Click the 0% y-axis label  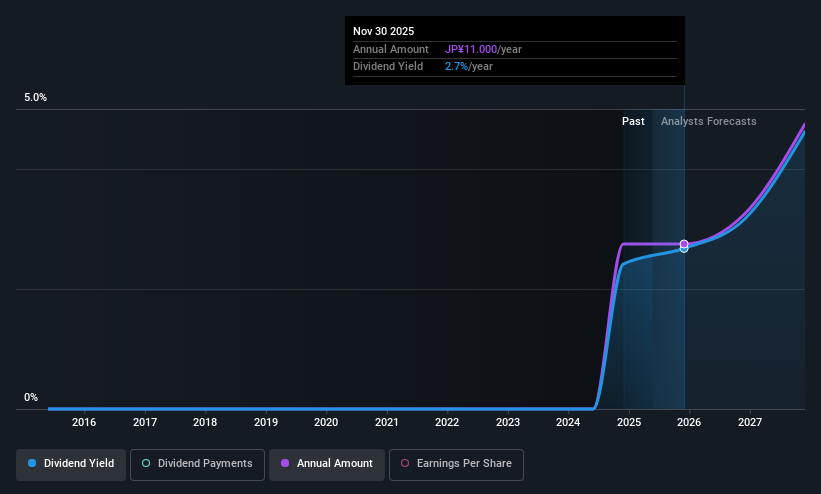[x=31, y=398]
